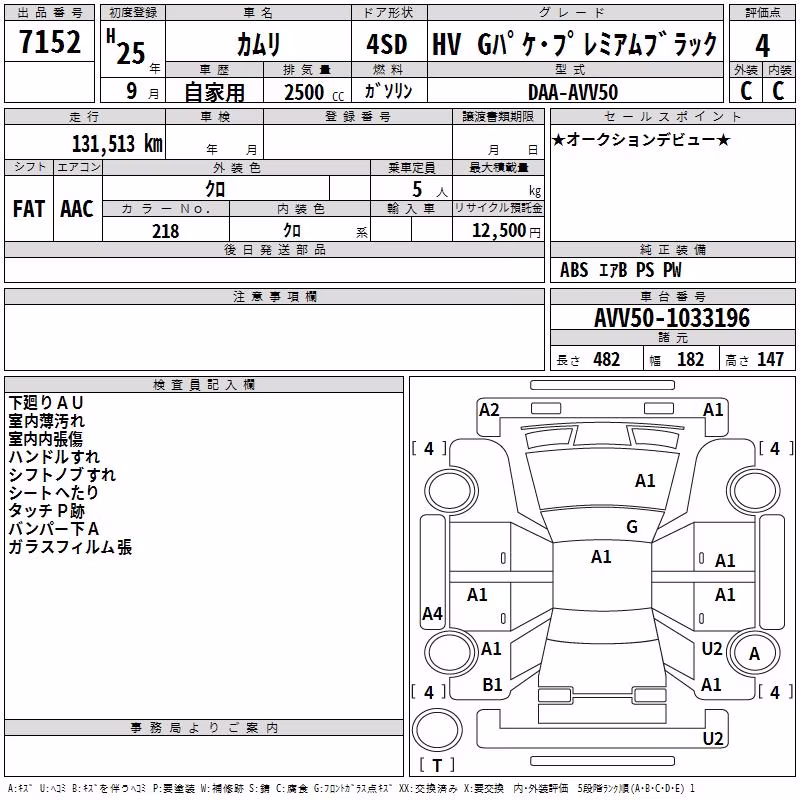Select the vehicle history 自家用
This screenshot has width=800, height=800.
click(x=214, y=92)
